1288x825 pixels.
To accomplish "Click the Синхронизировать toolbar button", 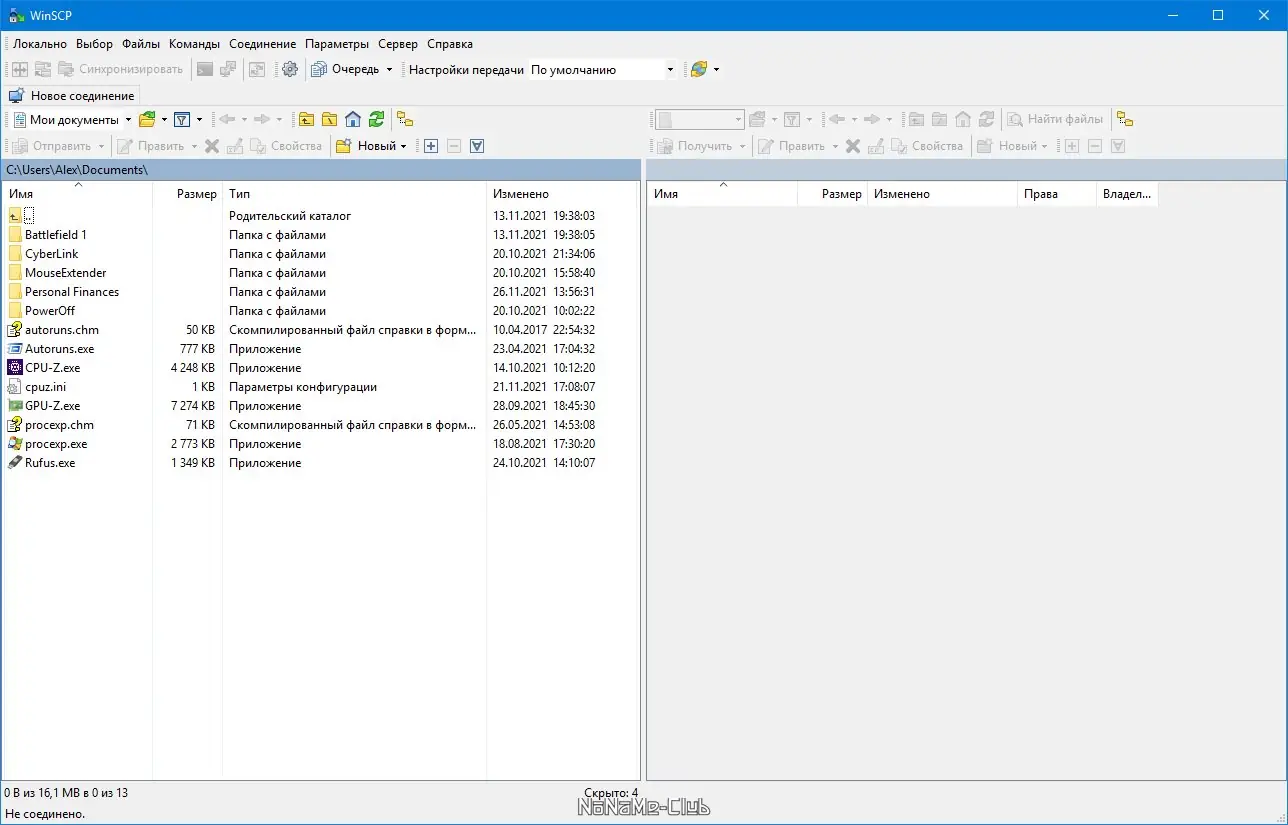I will (121, 69).
